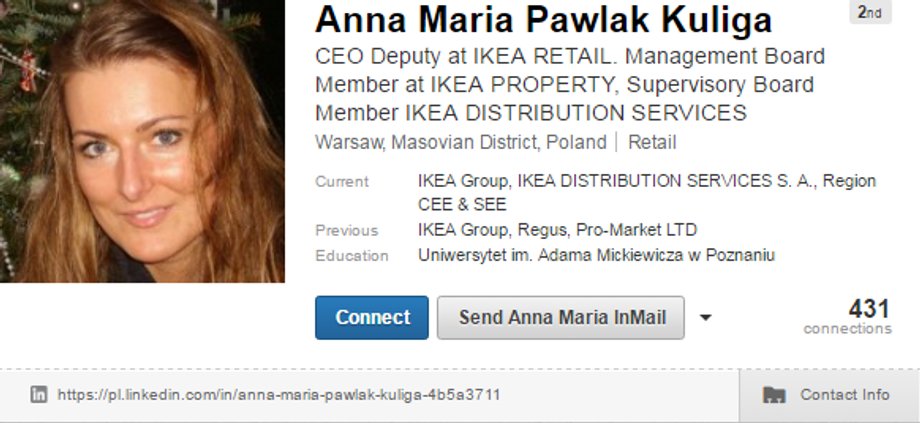Open Region CEE & SEE current position
Image resolution: width=920 pixels, height=423 pixels.
click(647, 192)
